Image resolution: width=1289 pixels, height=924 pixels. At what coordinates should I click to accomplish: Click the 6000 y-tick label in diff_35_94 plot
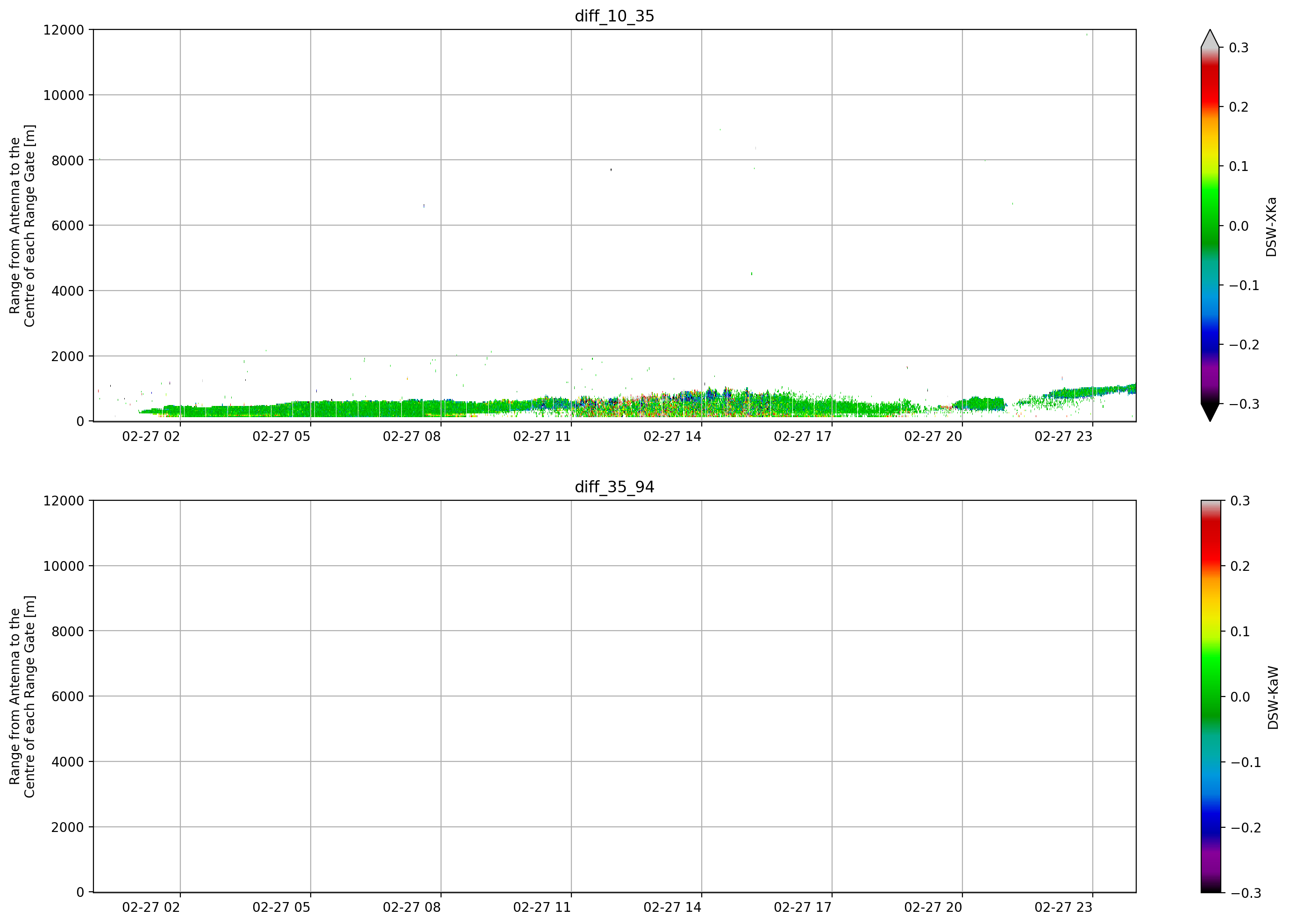pyautogui.click(x=68, y=697)
